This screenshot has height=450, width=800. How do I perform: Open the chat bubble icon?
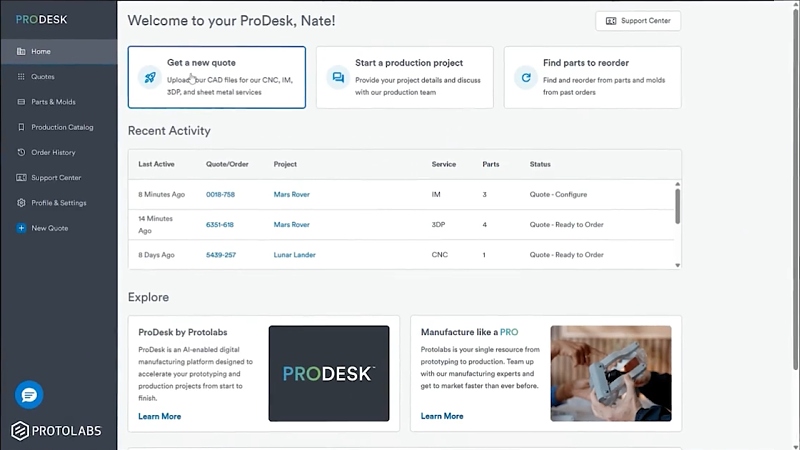click(29, 394)
